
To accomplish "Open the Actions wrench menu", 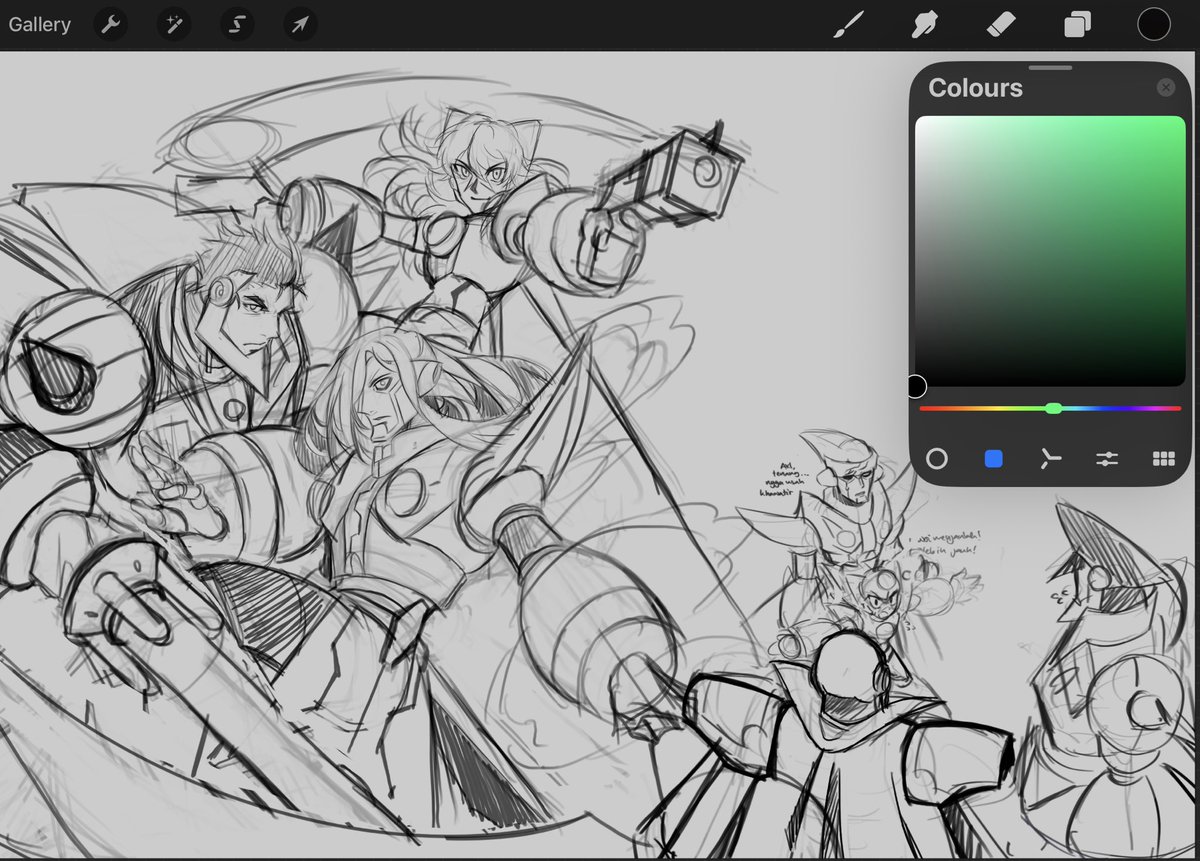I will pyautogui.click(x=111, y=25).
